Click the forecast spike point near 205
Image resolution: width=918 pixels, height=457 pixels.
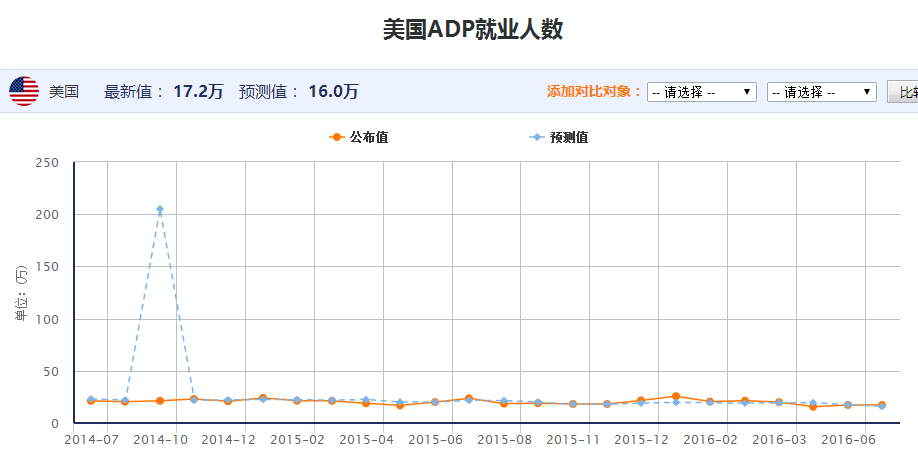pos(160,209)
